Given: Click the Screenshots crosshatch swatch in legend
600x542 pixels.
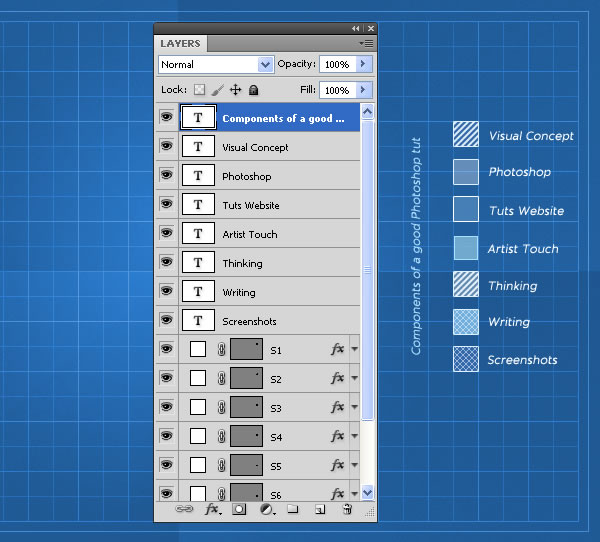Looking at the screenshot, I should pos(466,359).
